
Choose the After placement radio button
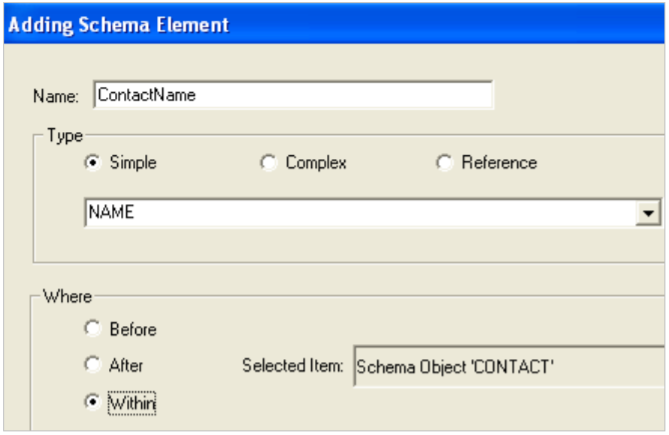[93, 365]
